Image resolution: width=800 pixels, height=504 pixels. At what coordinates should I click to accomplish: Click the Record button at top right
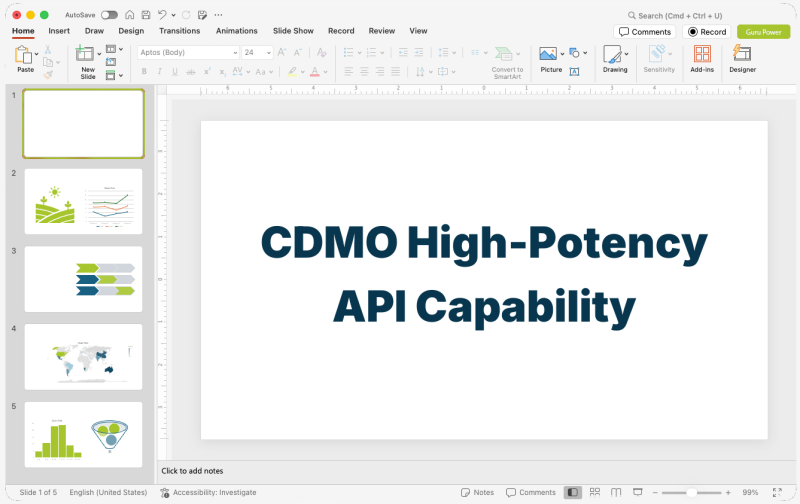pyautogui.click(x=707, y=32)
